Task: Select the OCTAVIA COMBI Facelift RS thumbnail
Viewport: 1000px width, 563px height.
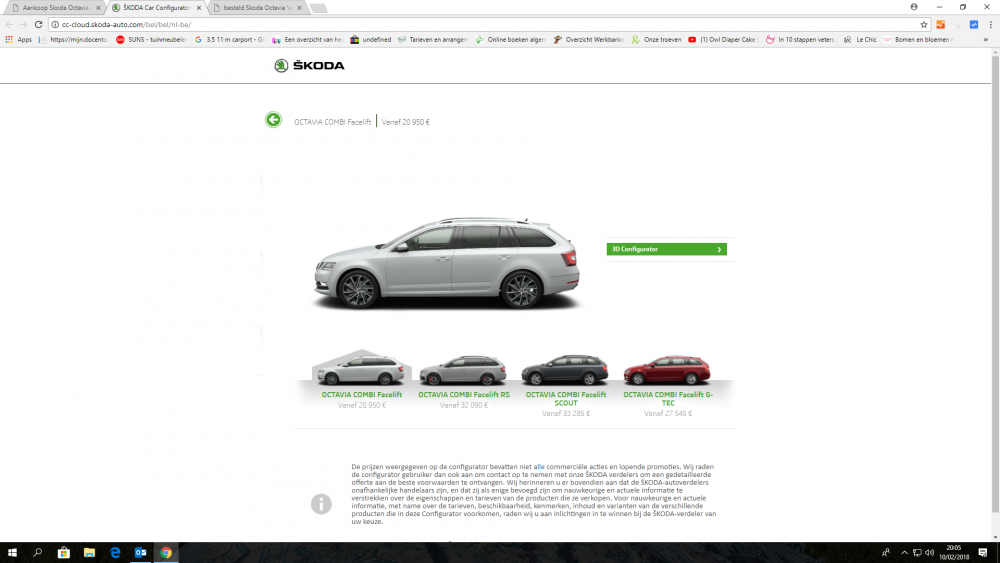Action: click(x=464, y=370)
